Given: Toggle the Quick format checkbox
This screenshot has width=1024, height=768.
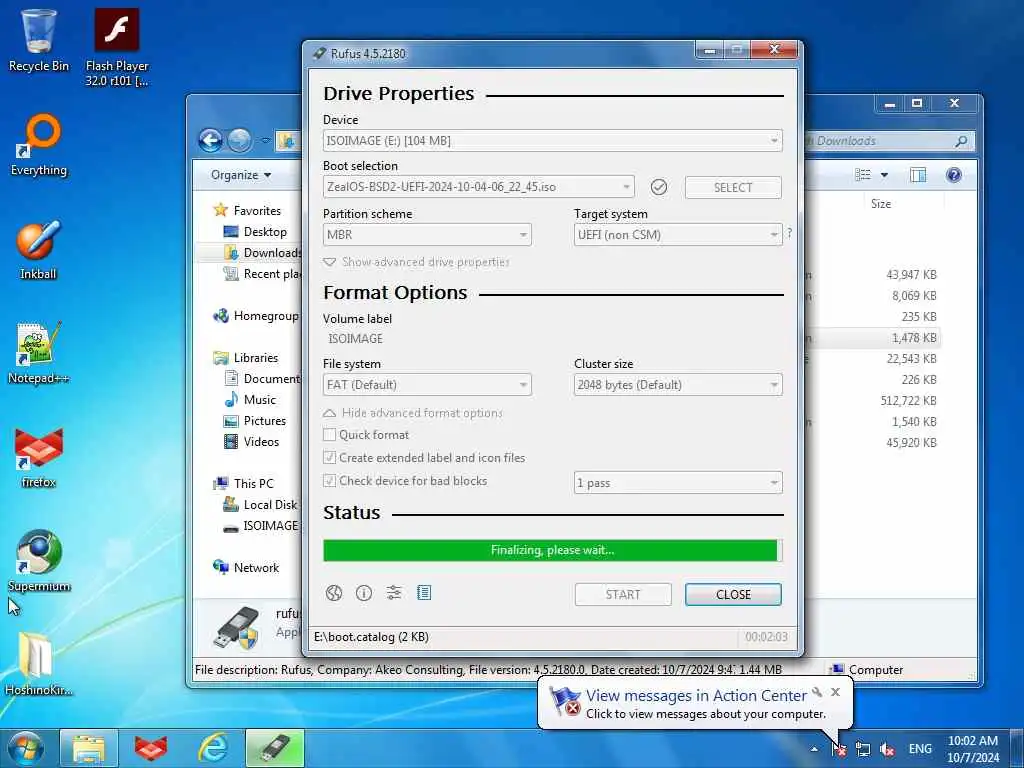Looking at the screenshot, I should click(330, 435).
